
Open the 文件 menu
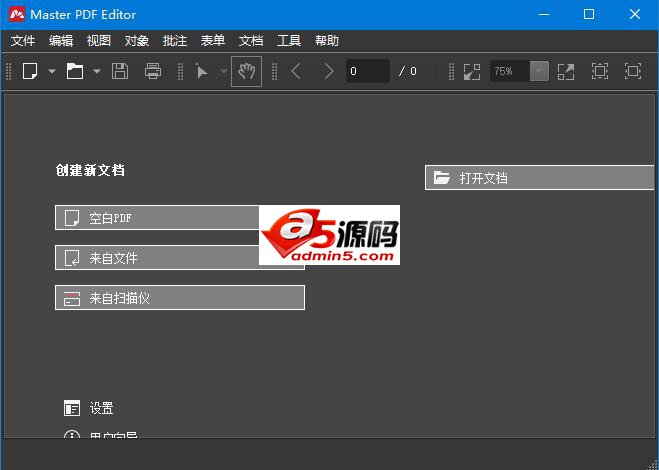23,41
